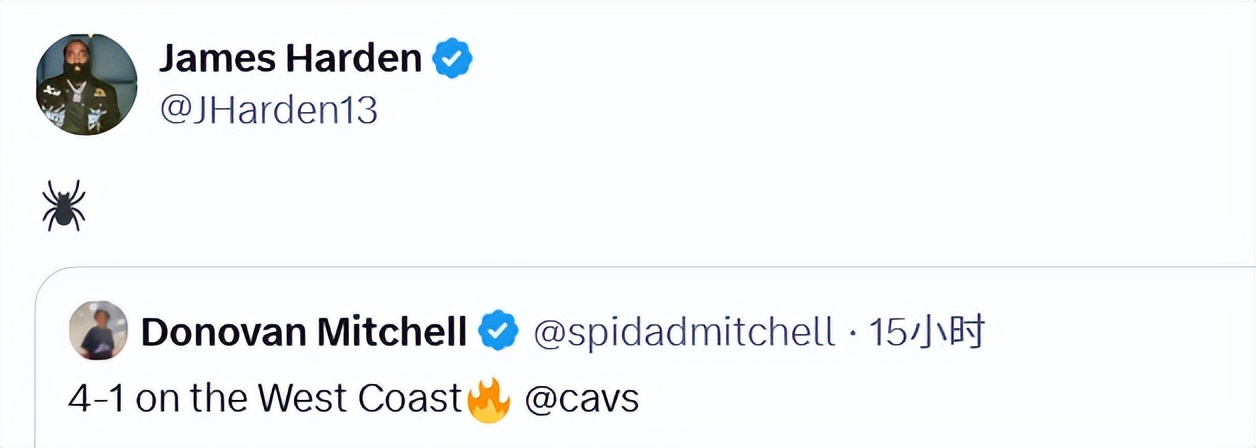
Task: Open the James Harden display name
Action: pos(290,59)
